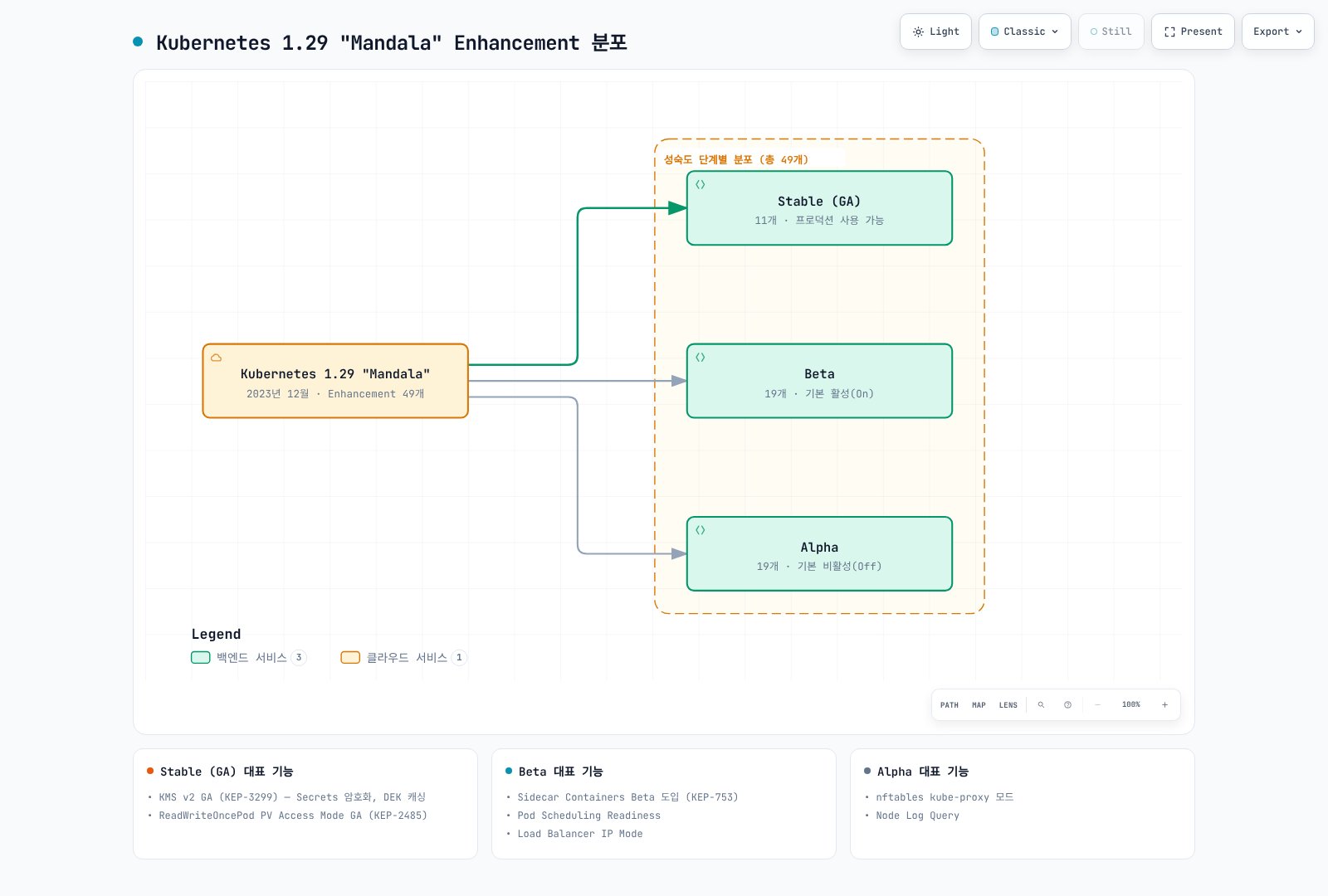Click the Load Balancer IP Mode item
Viewport: 1328px width, 896px height.
click(x=580, y=834)
